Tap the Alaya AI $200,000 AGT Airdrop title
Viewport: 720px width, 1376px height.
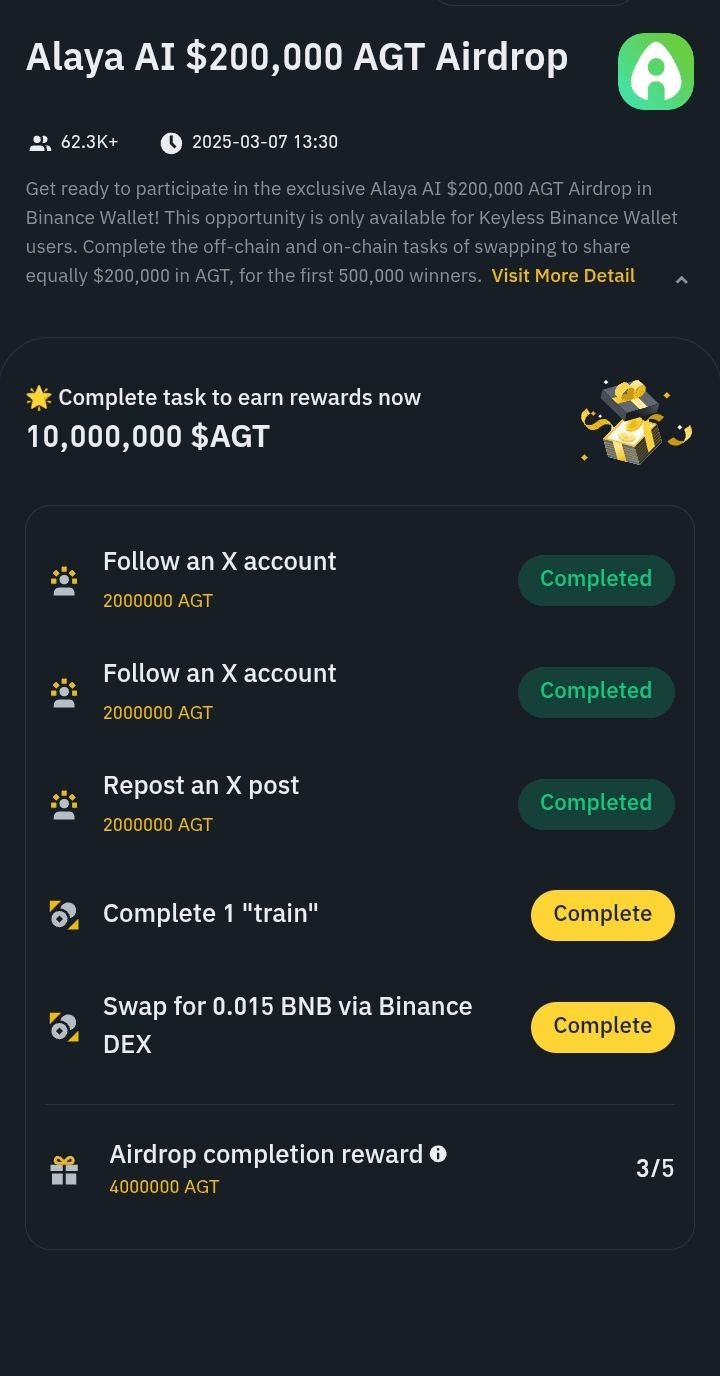pos(297,58)
